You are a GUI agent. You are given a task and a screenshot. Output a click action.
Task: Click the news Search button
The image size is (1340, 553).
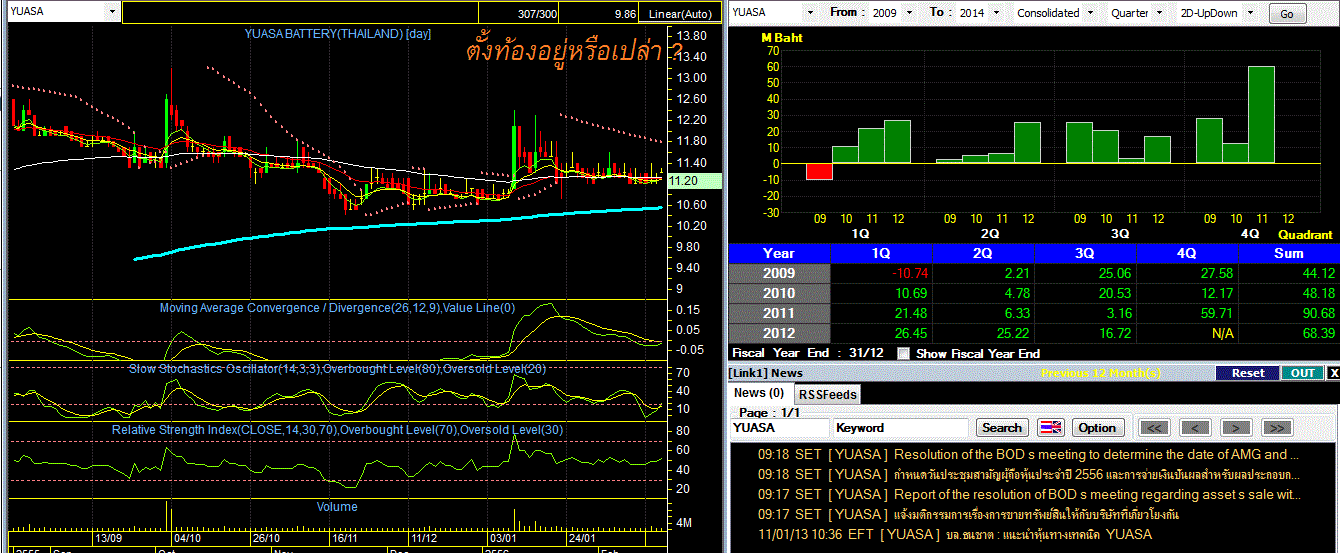point(1002,428)
